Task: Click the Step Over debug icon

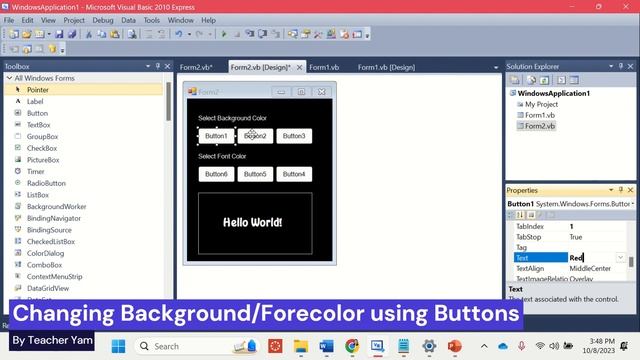Action: 262,34
